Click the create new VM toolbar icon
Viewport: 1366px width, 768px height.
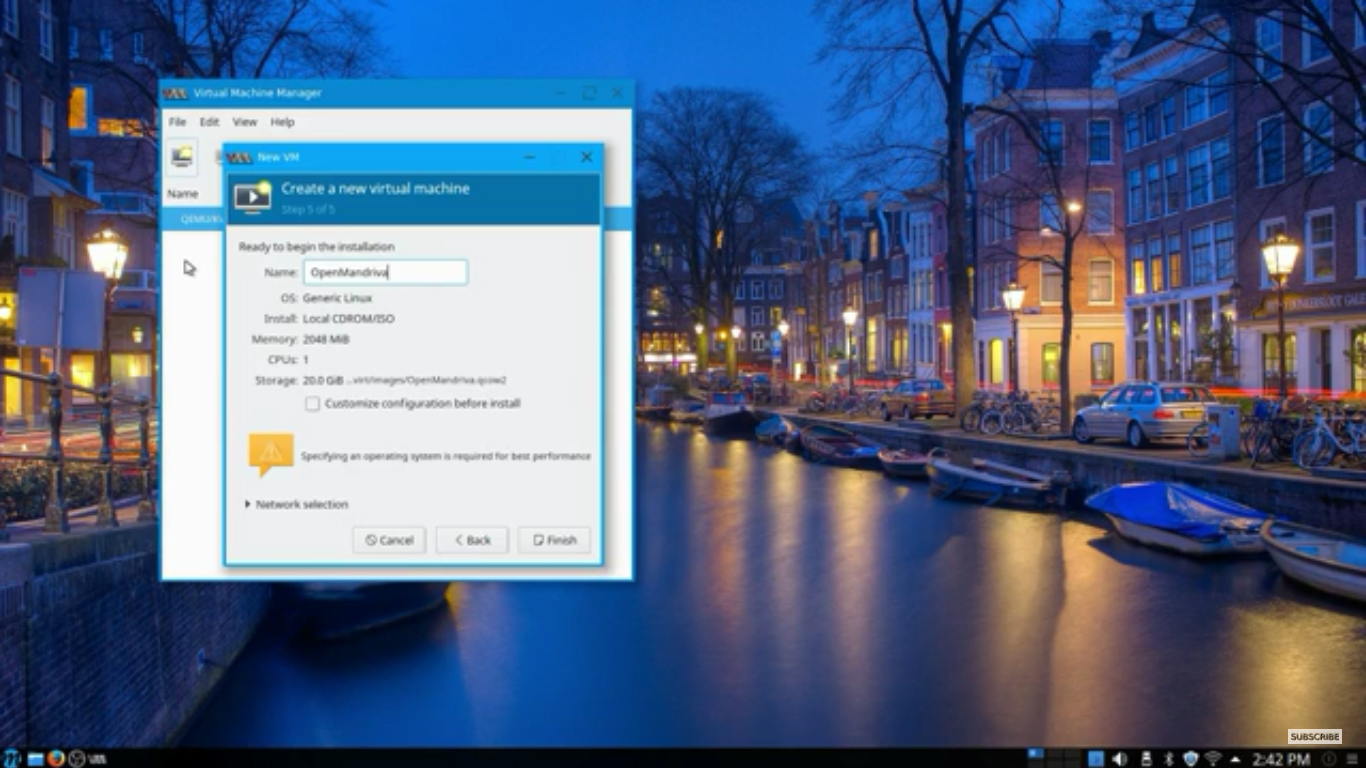[182, 156]
